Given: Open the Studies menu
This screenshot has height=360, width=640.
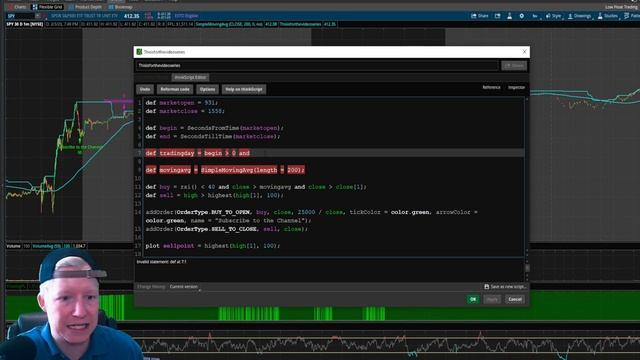Looking at the screenshot, I should (608, 16).
